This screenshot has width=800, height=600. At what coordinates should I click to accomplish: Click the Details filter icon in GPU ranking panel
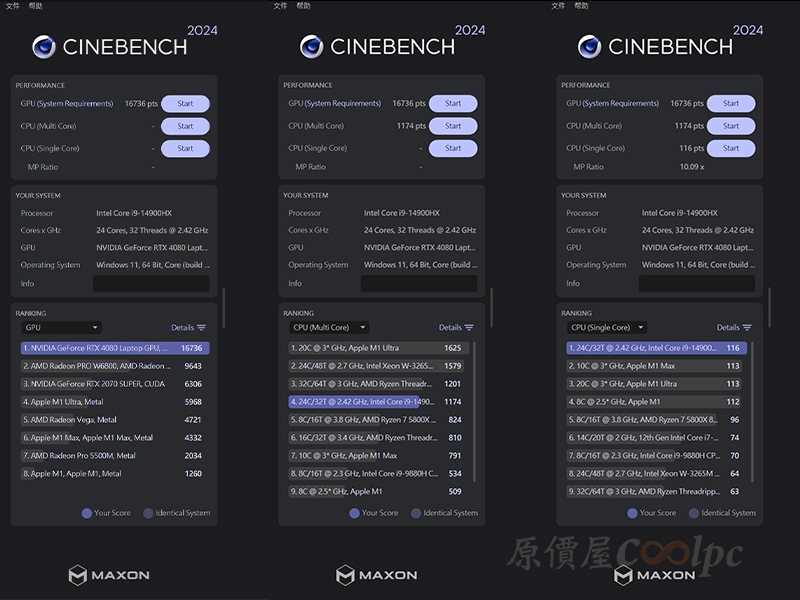coord(202,328)
